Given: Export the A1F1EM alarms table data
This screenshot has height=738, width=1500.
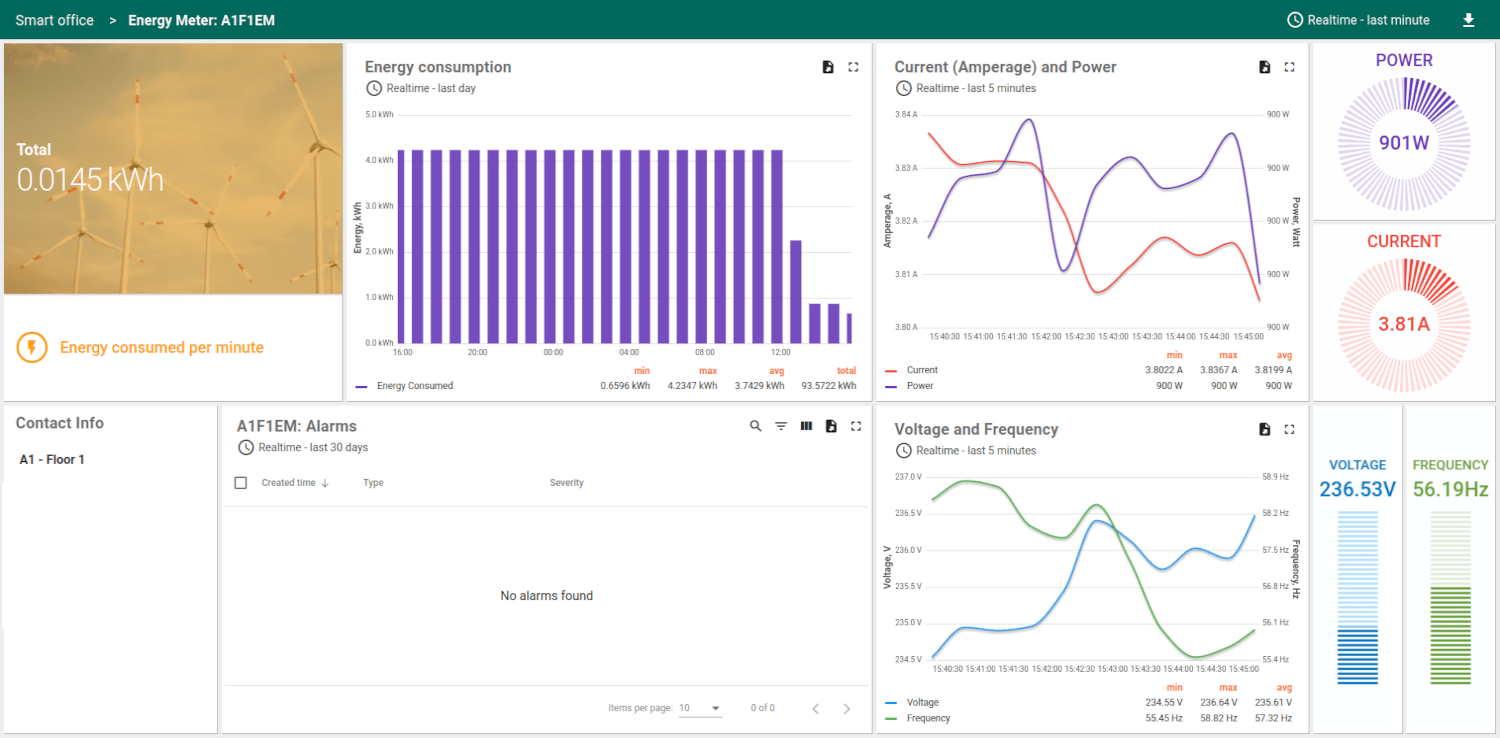Looking at the screenshot, I should 831,426.
